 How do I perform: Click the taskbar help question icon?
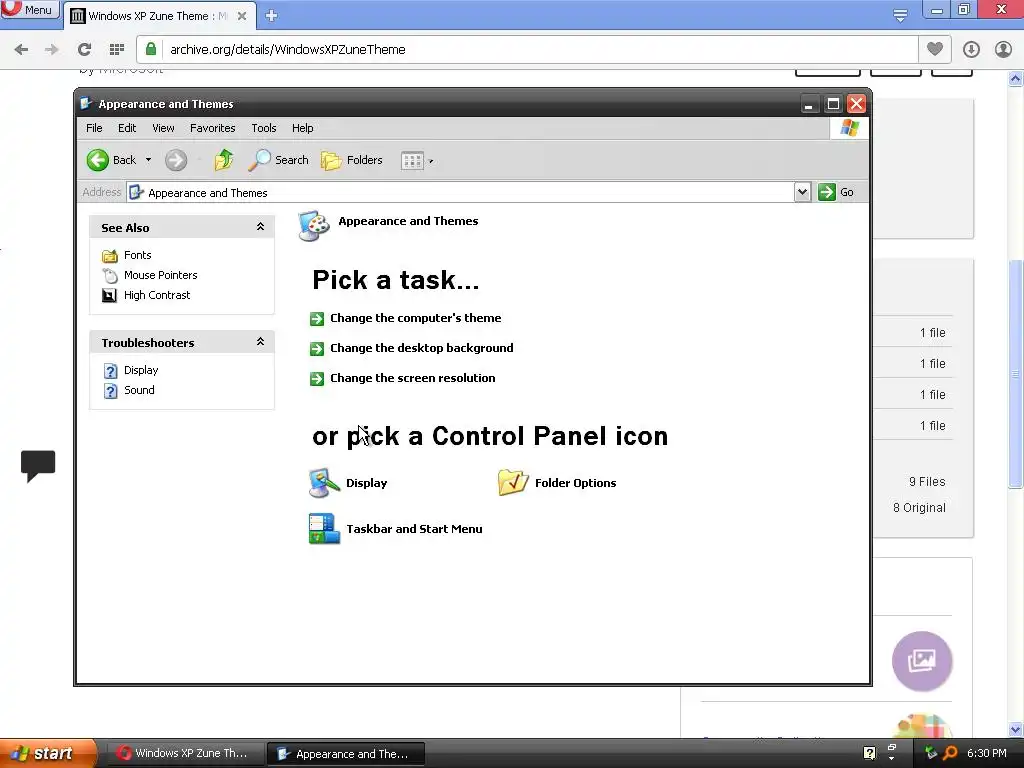pyautogui.click(x=869, y=753)
